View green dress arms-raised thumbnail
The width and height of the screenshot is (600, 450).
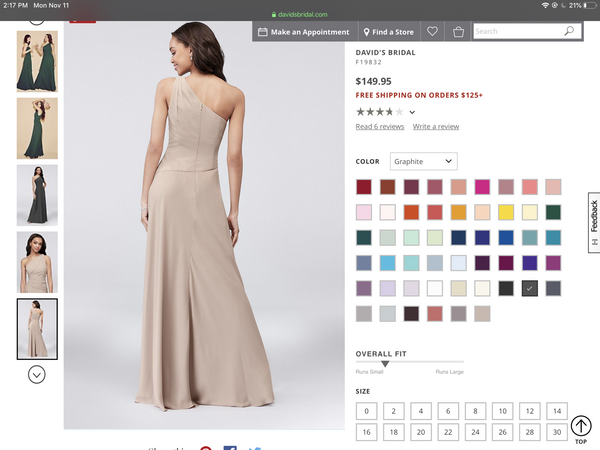(x=37, y=128)
